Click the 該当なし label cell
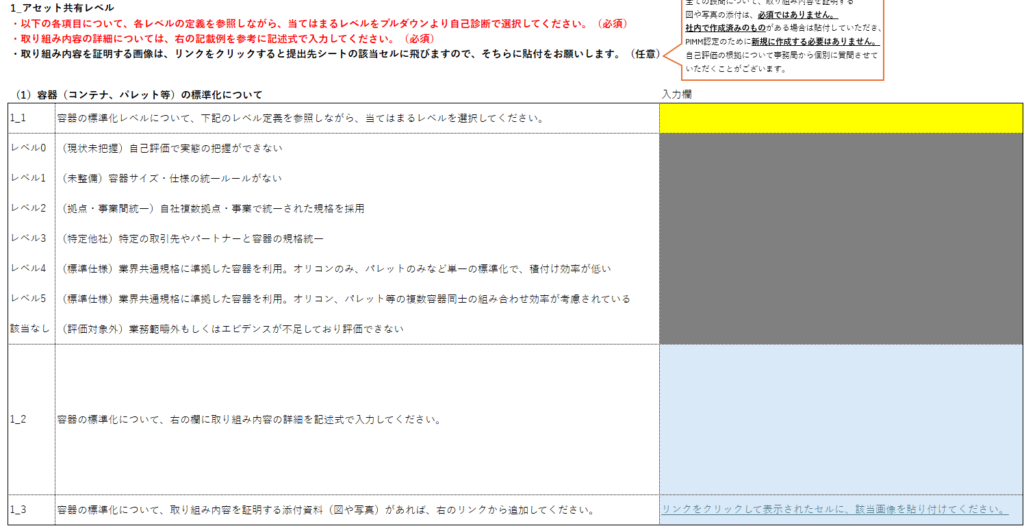Screen dimensions: 1024x526 point(30,328)
